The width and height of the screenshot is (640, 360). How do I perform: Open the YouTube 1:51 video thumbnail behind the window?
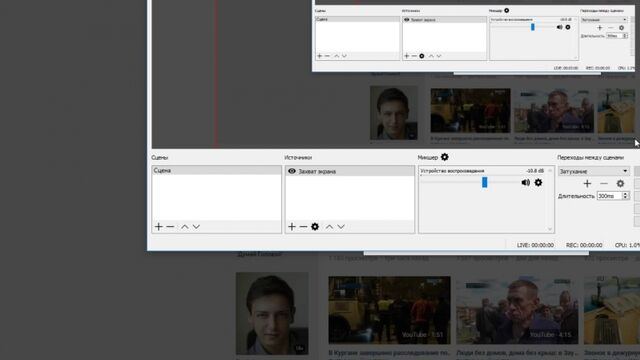pyautogui.click(x=389, y=310)
